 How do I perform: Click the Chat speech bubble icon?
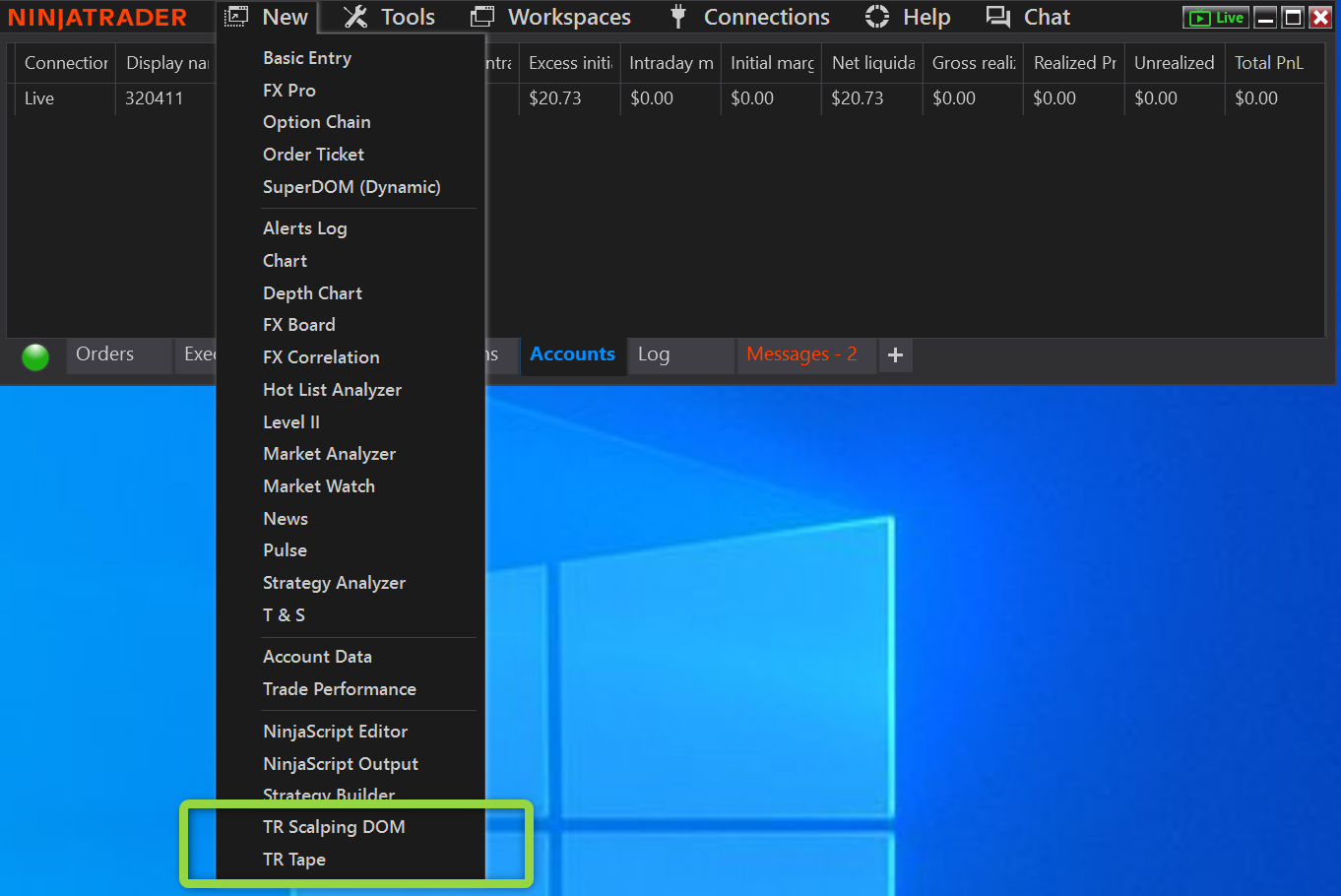click(x=998, y=17)
